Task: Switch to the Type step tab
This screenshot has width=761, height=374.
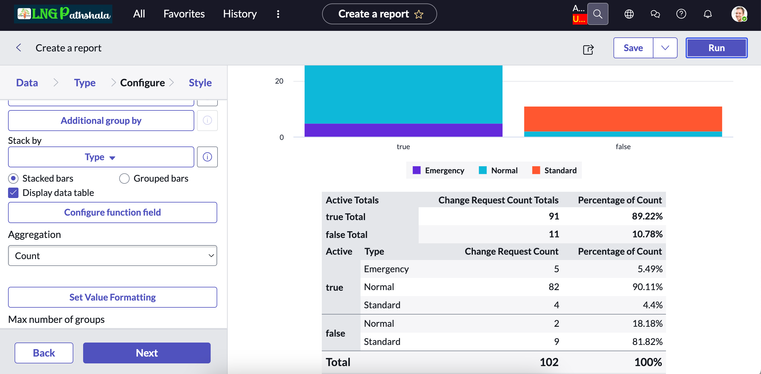Action: click(x=85, y=82)
